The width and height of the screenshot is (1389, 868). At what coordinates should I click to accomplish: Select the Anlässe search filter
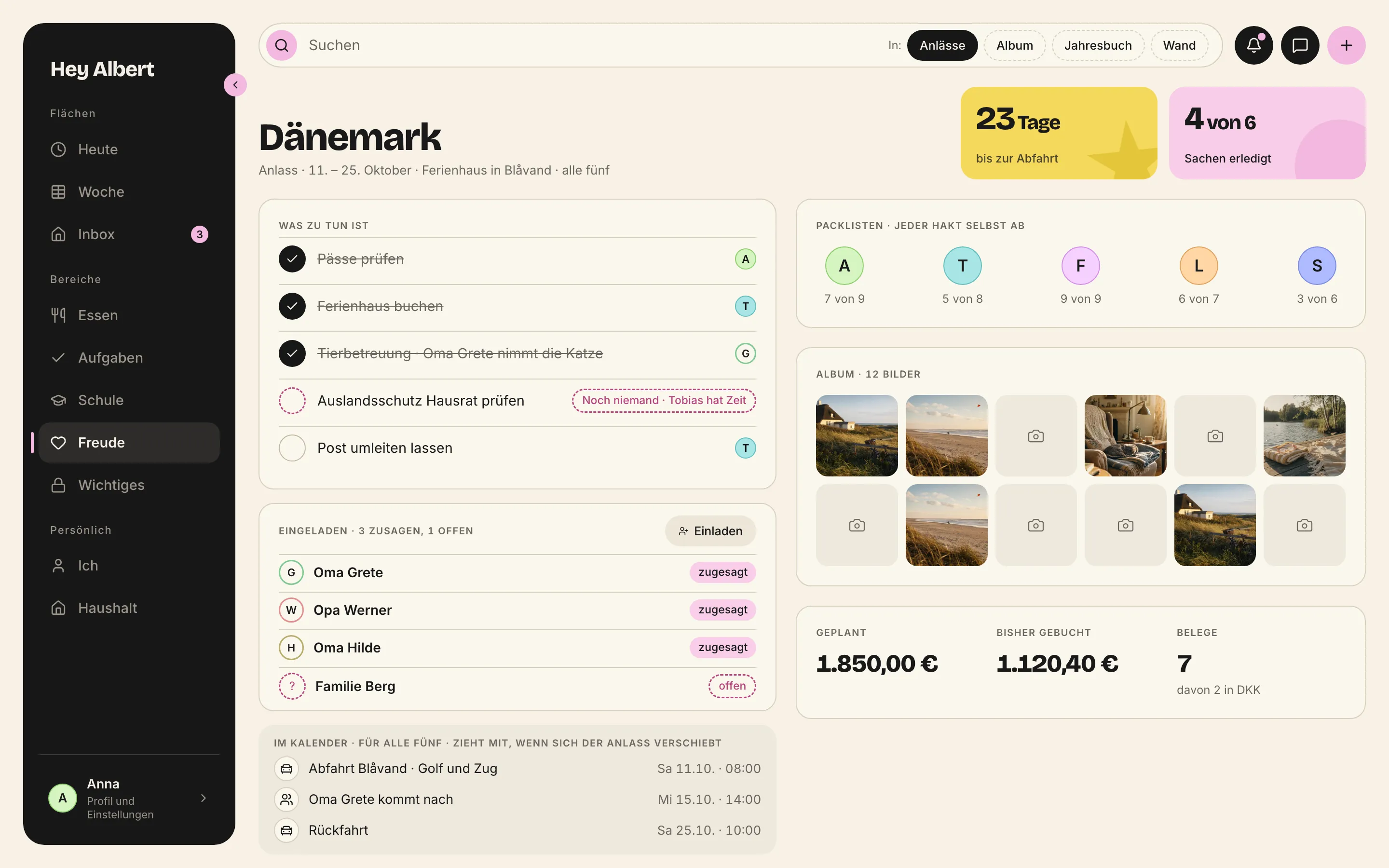pos(942,45)
